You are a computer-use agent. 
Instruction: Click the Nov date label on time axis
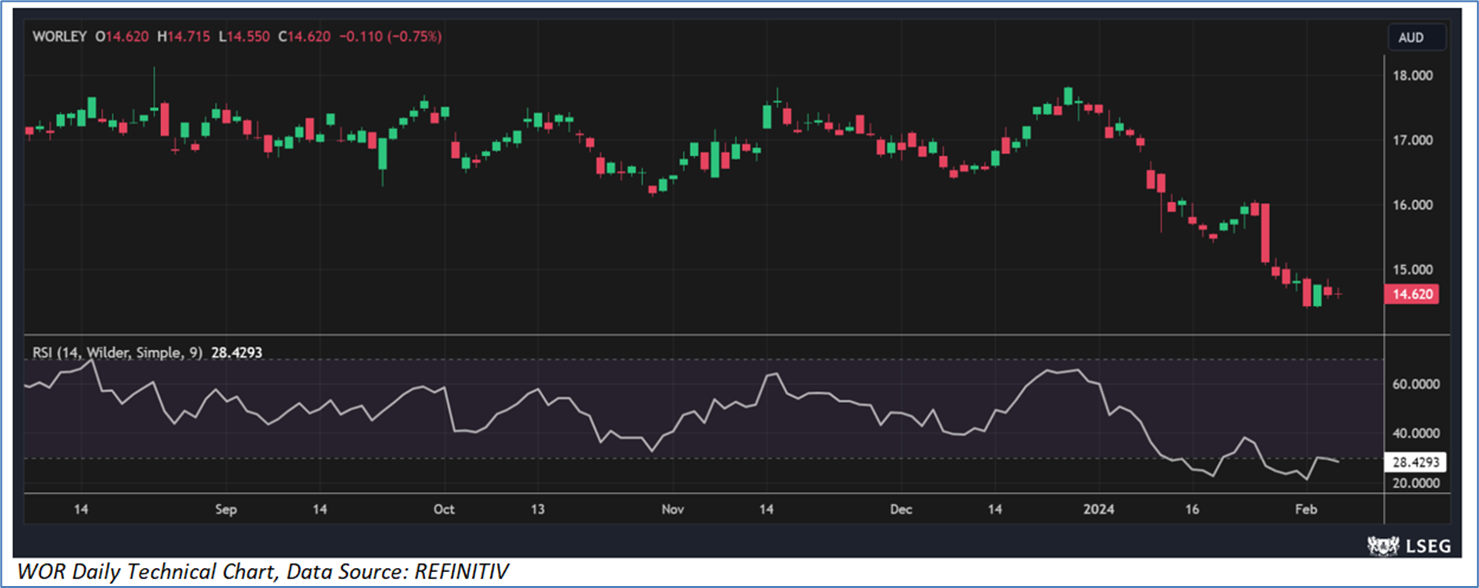coord(673,509)
